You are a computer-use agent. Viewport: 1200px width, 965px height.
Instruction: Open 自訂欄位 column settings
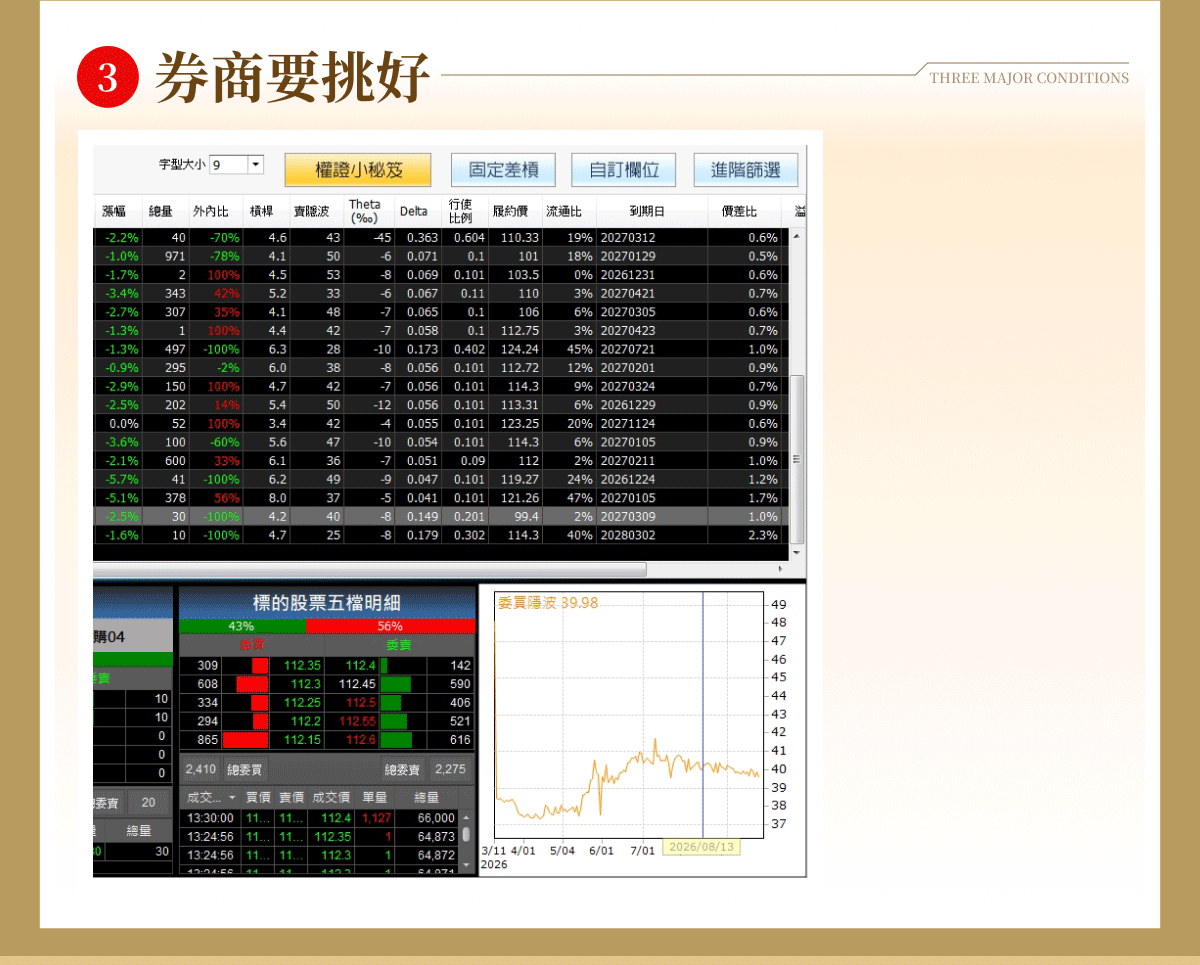[x=623, y=169]
